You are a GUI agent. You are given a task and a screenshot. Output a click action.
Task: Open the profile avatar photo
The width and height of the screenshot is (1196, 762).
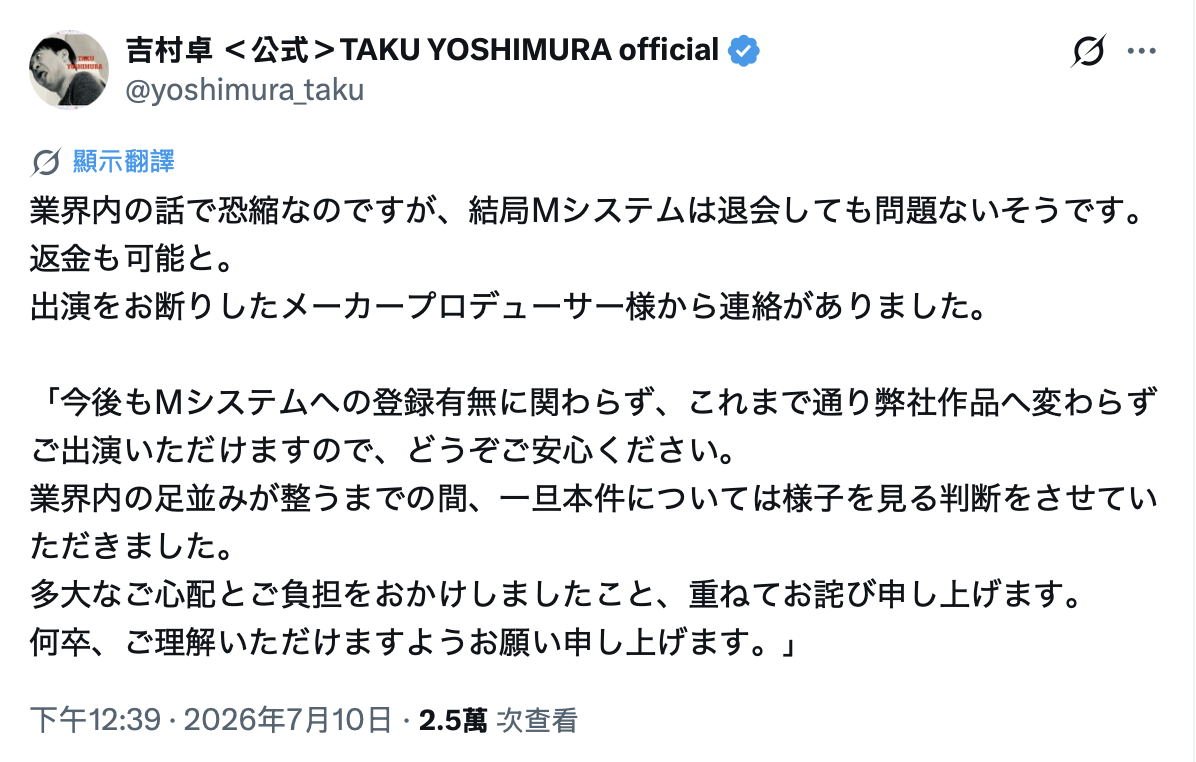pyautogui.click(x=69, y=69)
